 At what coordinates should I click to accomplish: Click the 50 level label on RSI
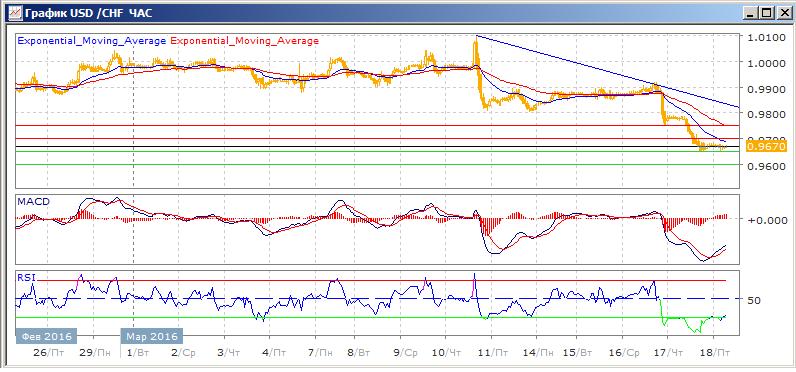click(755, 300)
